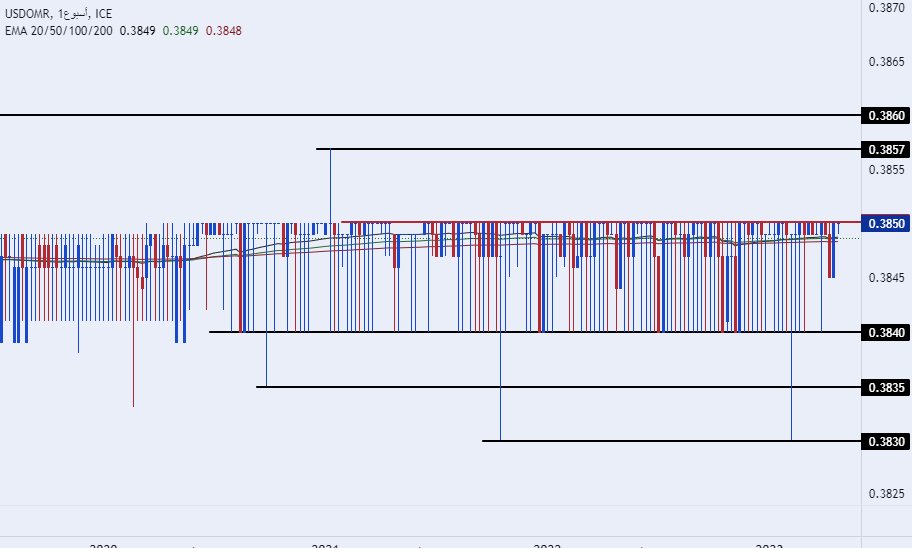
Task: Click 0.3845 on the price axis
Action: pos(886,277)
